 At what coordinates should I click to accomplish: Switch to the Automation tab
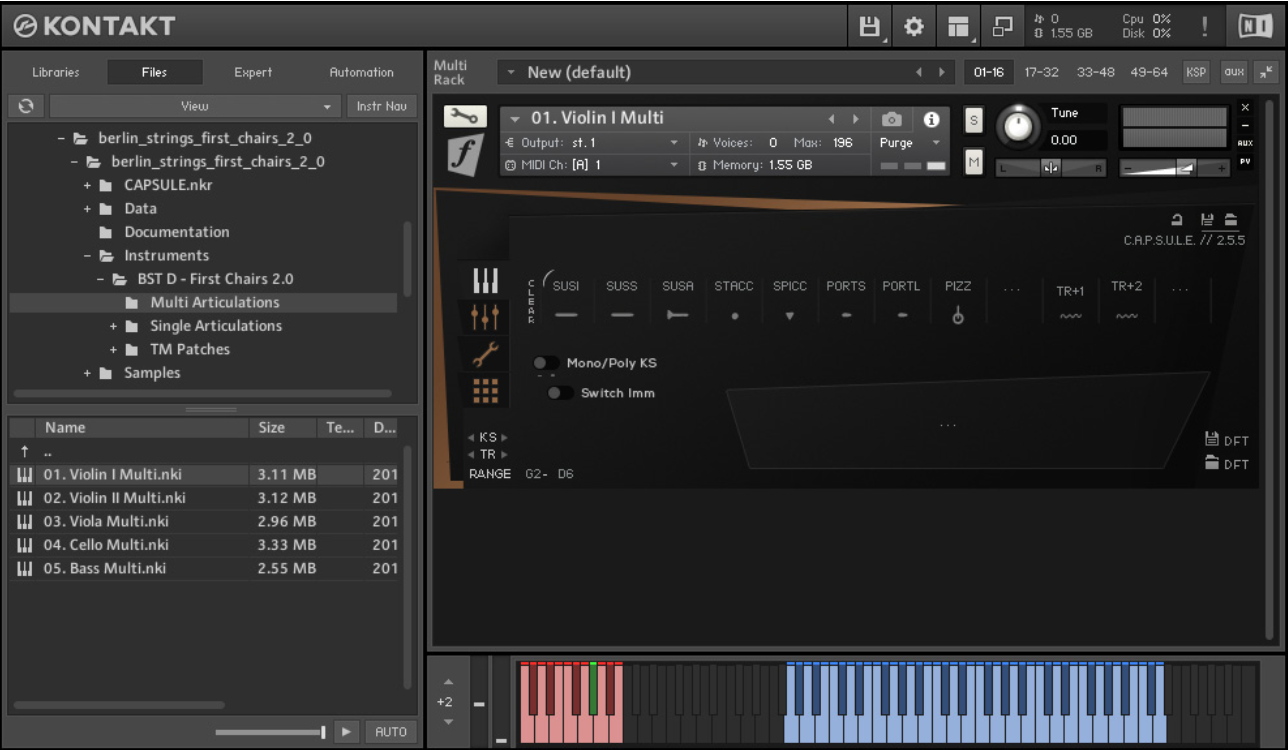click(x=361, y=72)
